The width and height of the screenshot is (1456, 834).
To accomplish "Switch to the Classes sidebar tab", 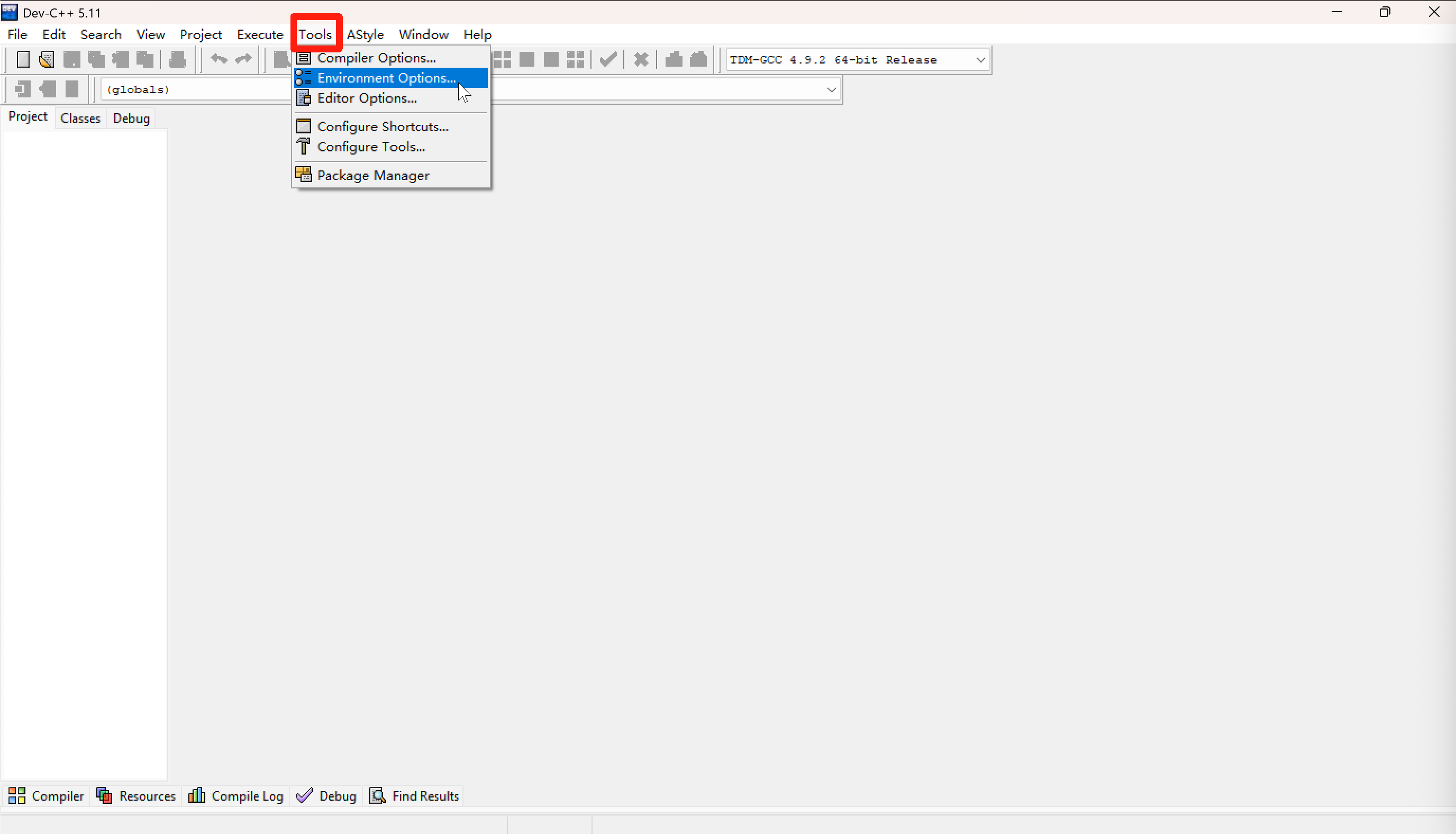I will coord(80,118).
